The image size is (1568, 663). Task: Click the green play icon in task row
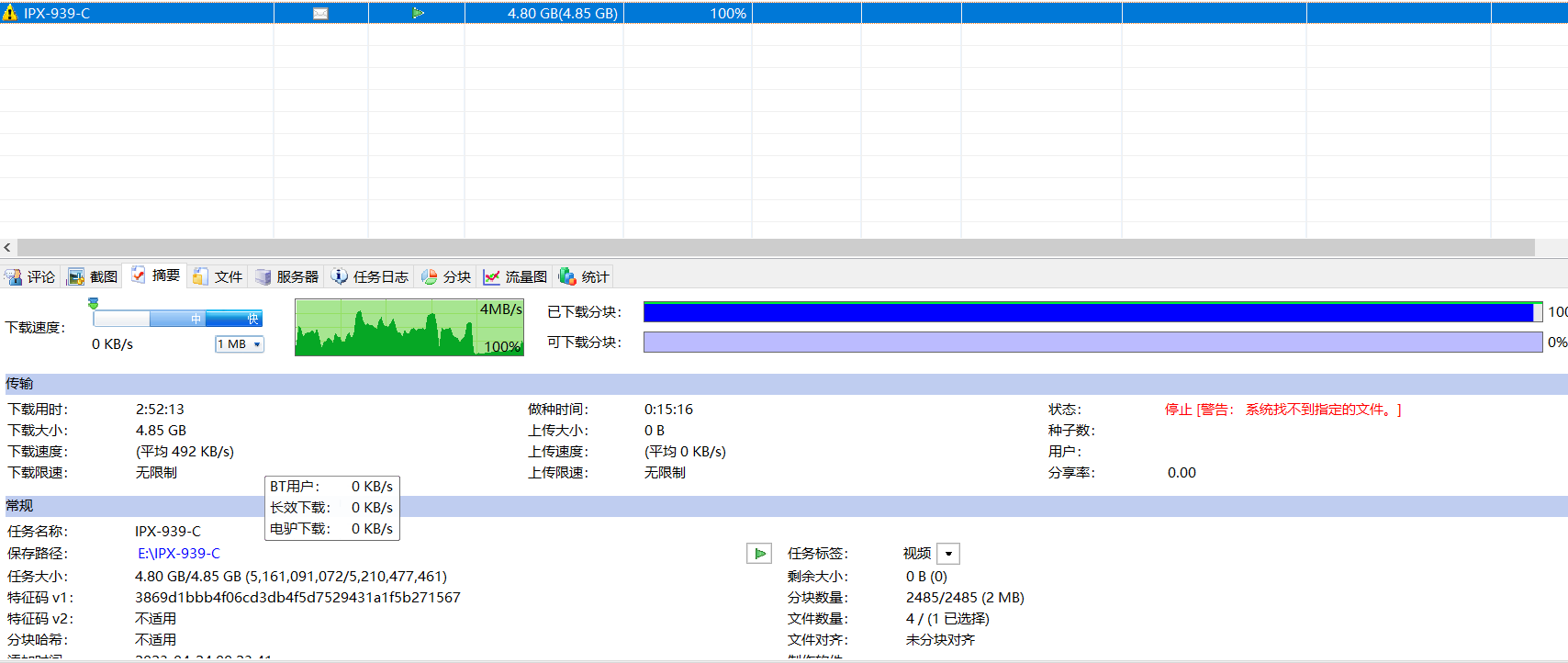pos(418,13)
